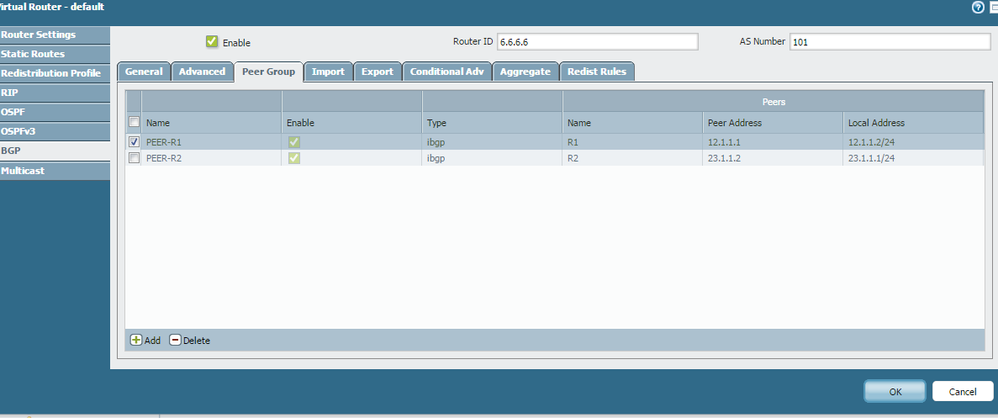
Task: Open Router Settings in the sidebar
Action: 55,35
